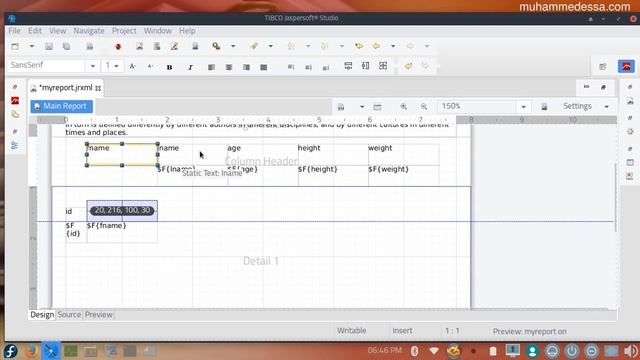The image size is (640, 360).
Task: Open Firefox from the taskbar
Action: (x=31, y=351)
